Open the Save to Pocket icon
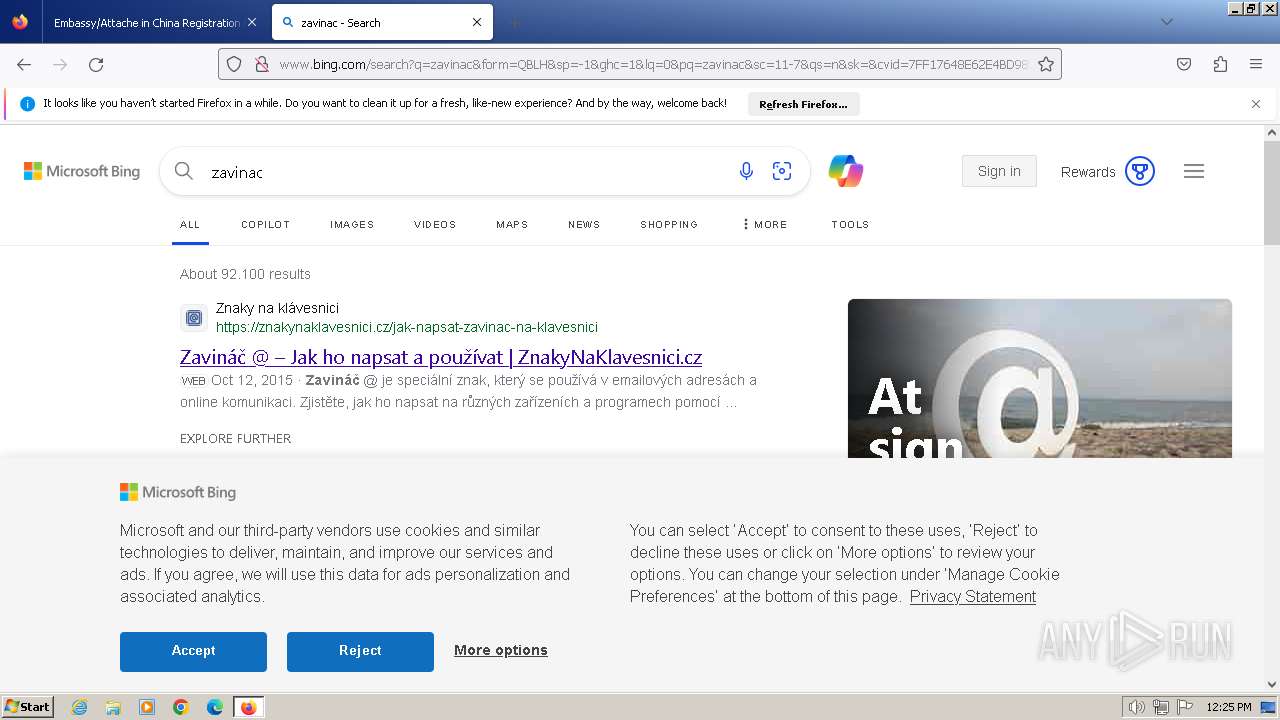 (x=1184, y=64)
